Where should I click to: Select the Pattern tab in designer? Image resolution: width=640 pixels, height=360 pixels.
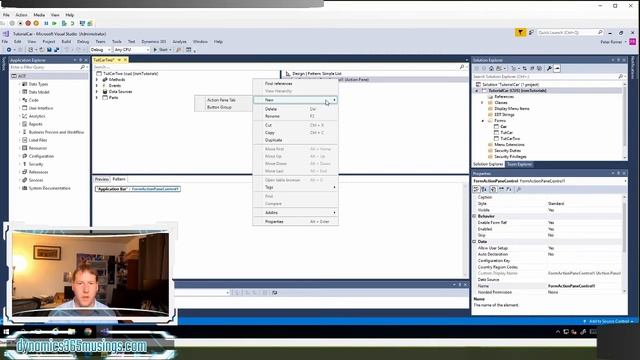[x=119, y=179]
